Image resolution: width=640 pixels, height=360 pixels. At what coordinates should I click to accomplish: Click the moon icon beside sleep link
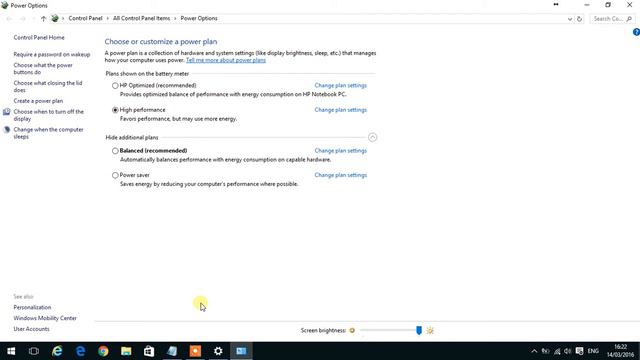pos(6,130)
